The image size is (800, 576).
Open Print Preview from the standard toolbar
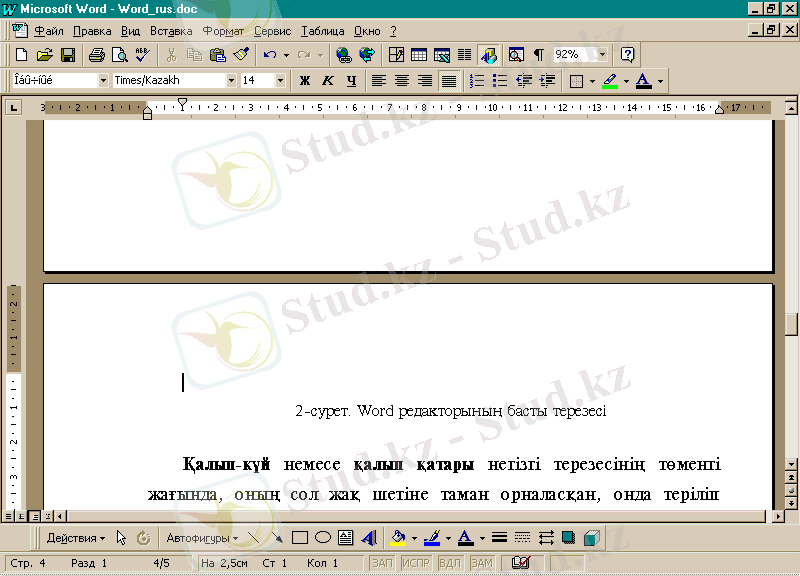coord(120,55)
